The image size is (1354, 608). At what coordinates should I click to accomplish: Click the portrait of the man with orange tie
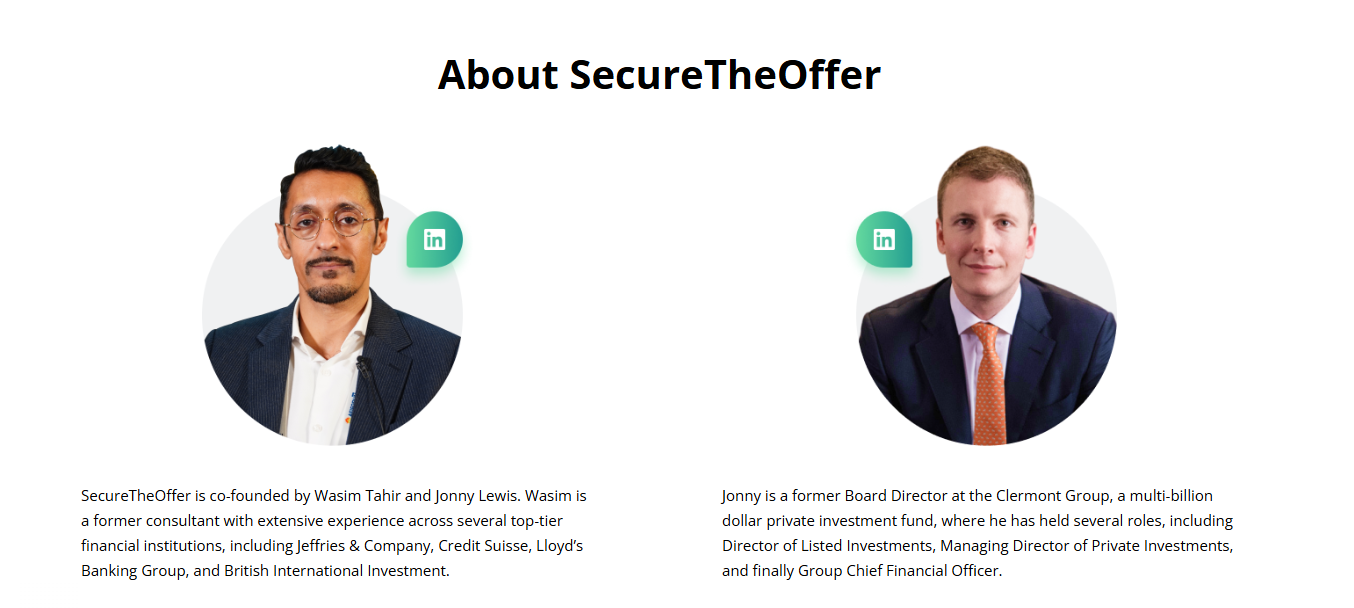(986, 296)
